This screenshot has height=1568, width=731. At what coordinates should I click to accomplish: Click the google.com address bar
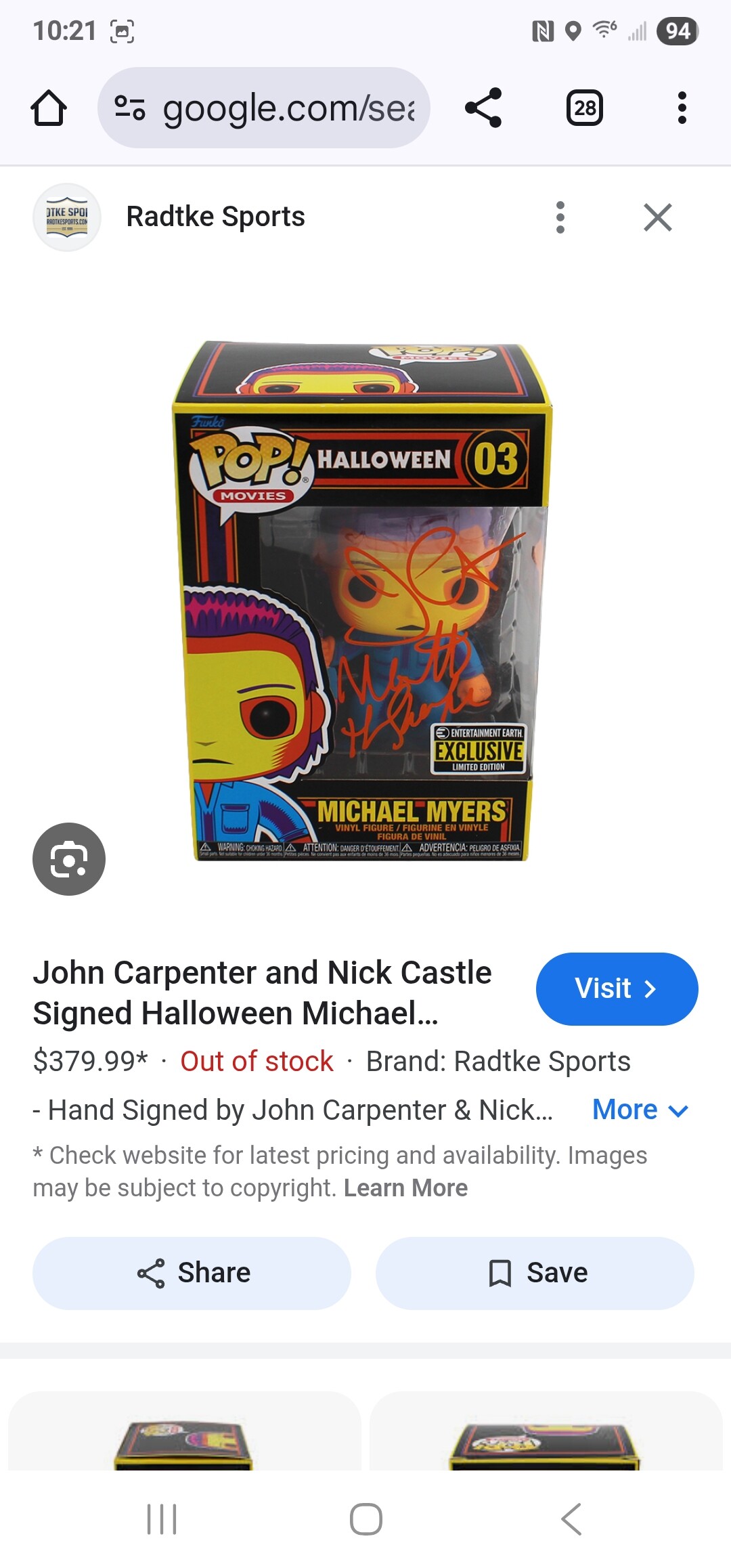click(264, 108)
